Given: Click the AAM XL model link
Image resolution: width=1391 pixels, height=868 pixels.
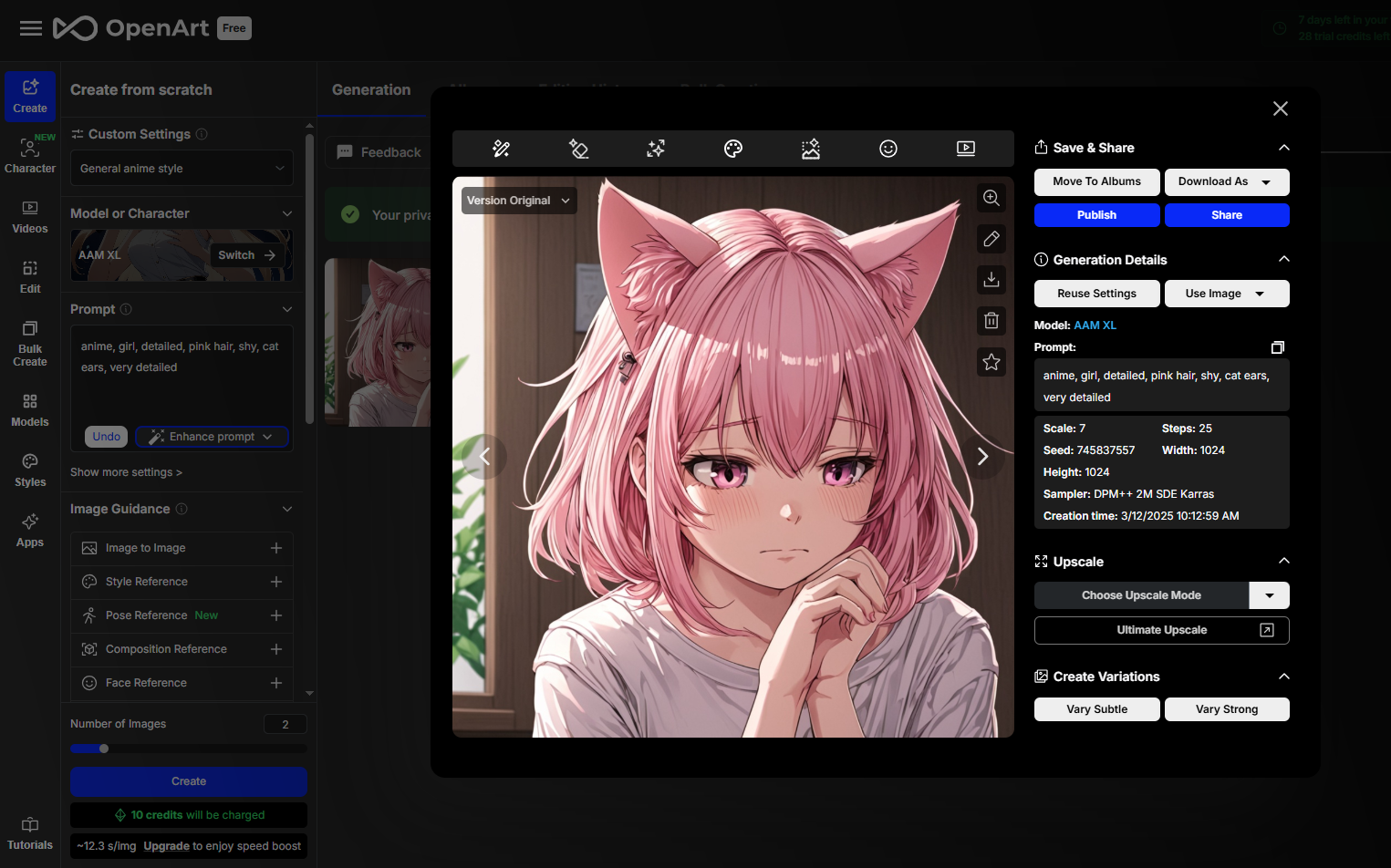Looking at the screenshot, I should point(1095,325).
